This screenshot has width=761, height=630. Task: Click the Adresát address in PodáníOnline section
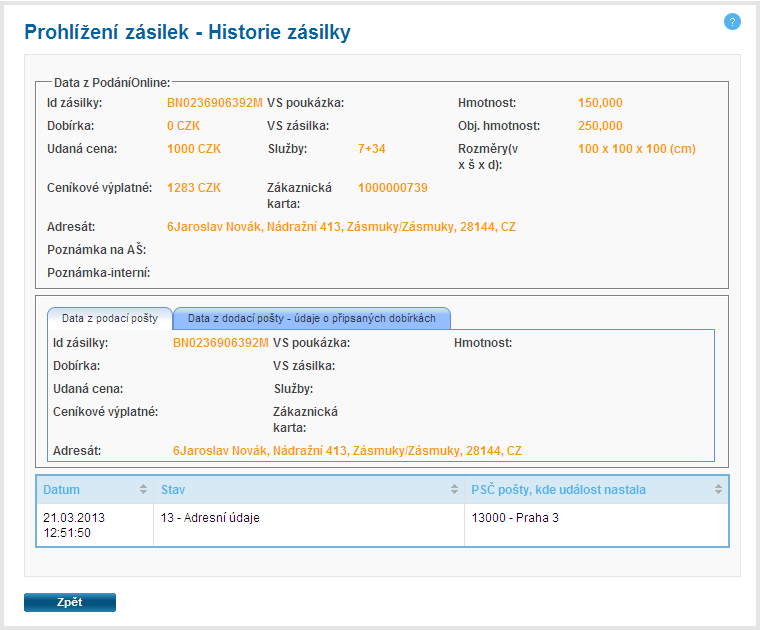[341, 227]
